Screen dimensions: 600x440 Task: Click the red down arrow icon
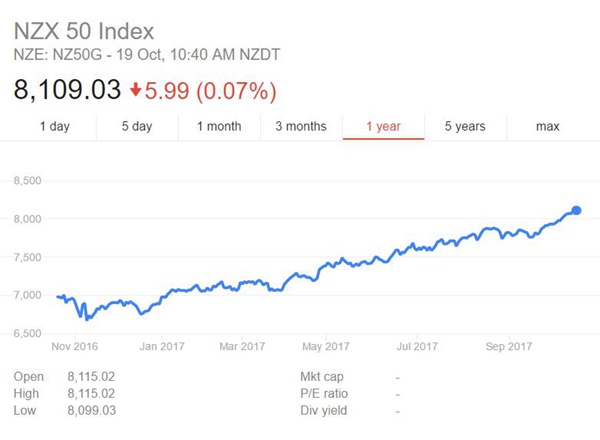pyautogui.click(x=137, y=90)
